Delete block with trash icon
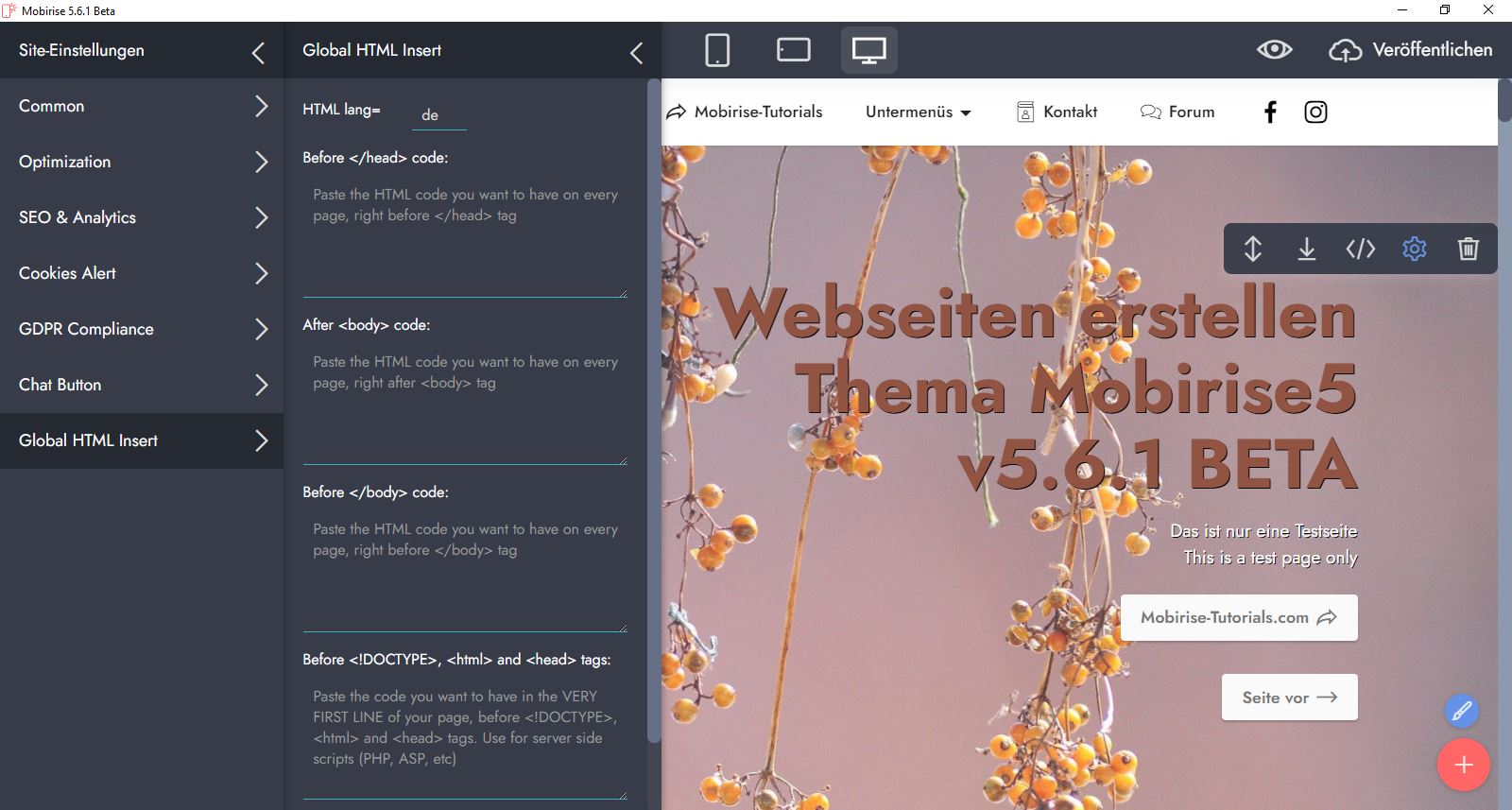1512x810 pixels. pos(1468,249)
